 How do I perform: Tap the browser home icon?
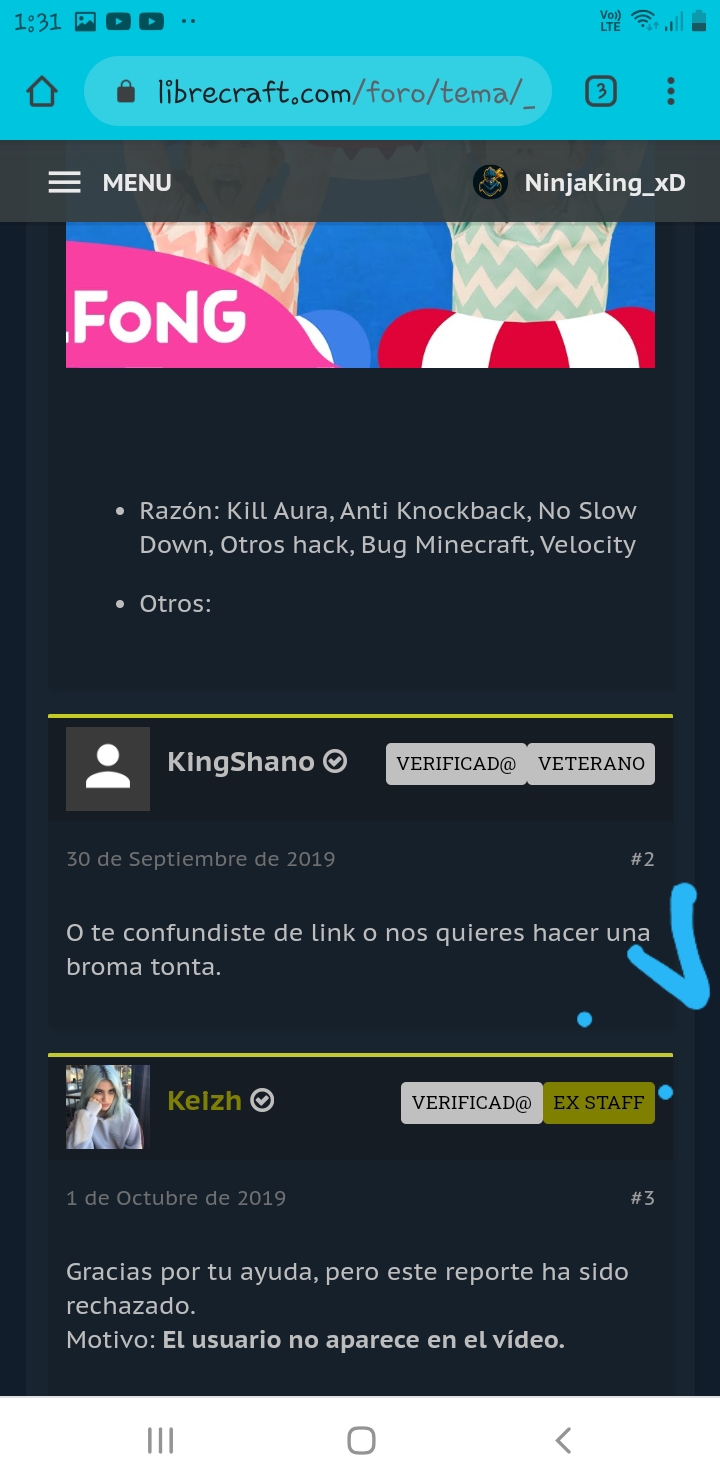tap(42, 92)
